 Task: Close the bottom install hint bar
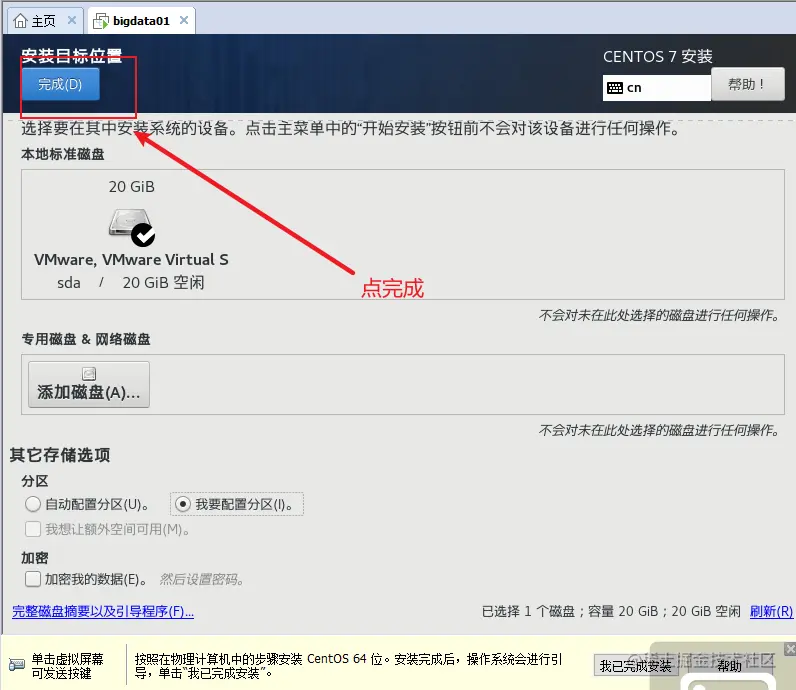tap(790, 649)
